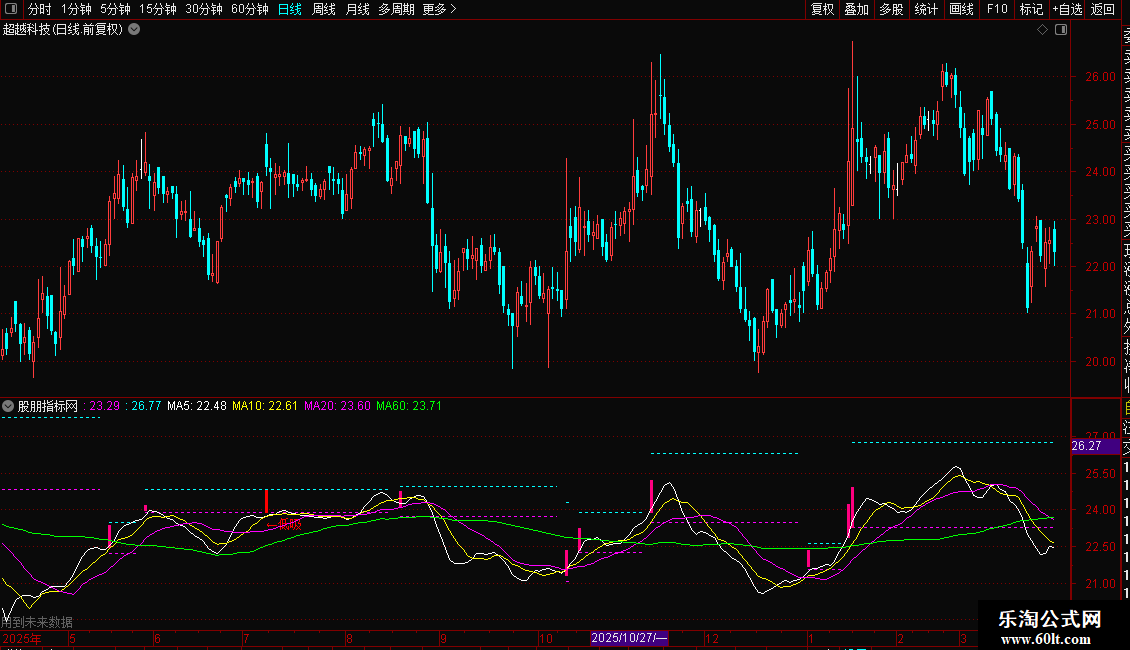Add stock with +自选 button
1130x650 pixels.
coord(1067,9)
